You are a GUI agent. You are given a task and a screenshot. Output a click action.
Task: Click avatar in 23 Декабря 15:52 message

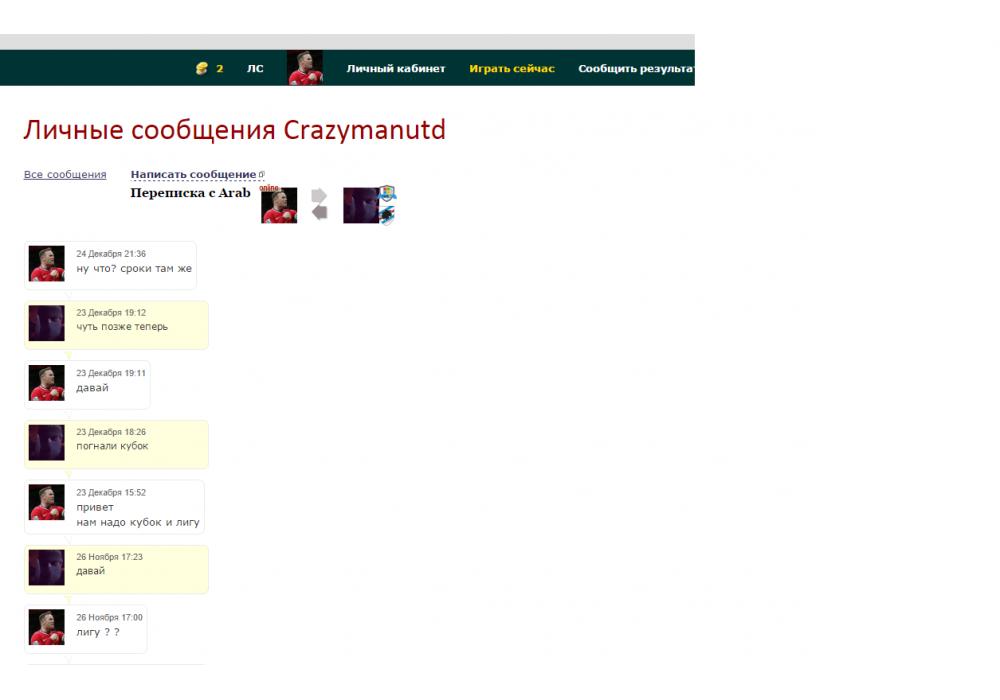click(x=47, y=502)
